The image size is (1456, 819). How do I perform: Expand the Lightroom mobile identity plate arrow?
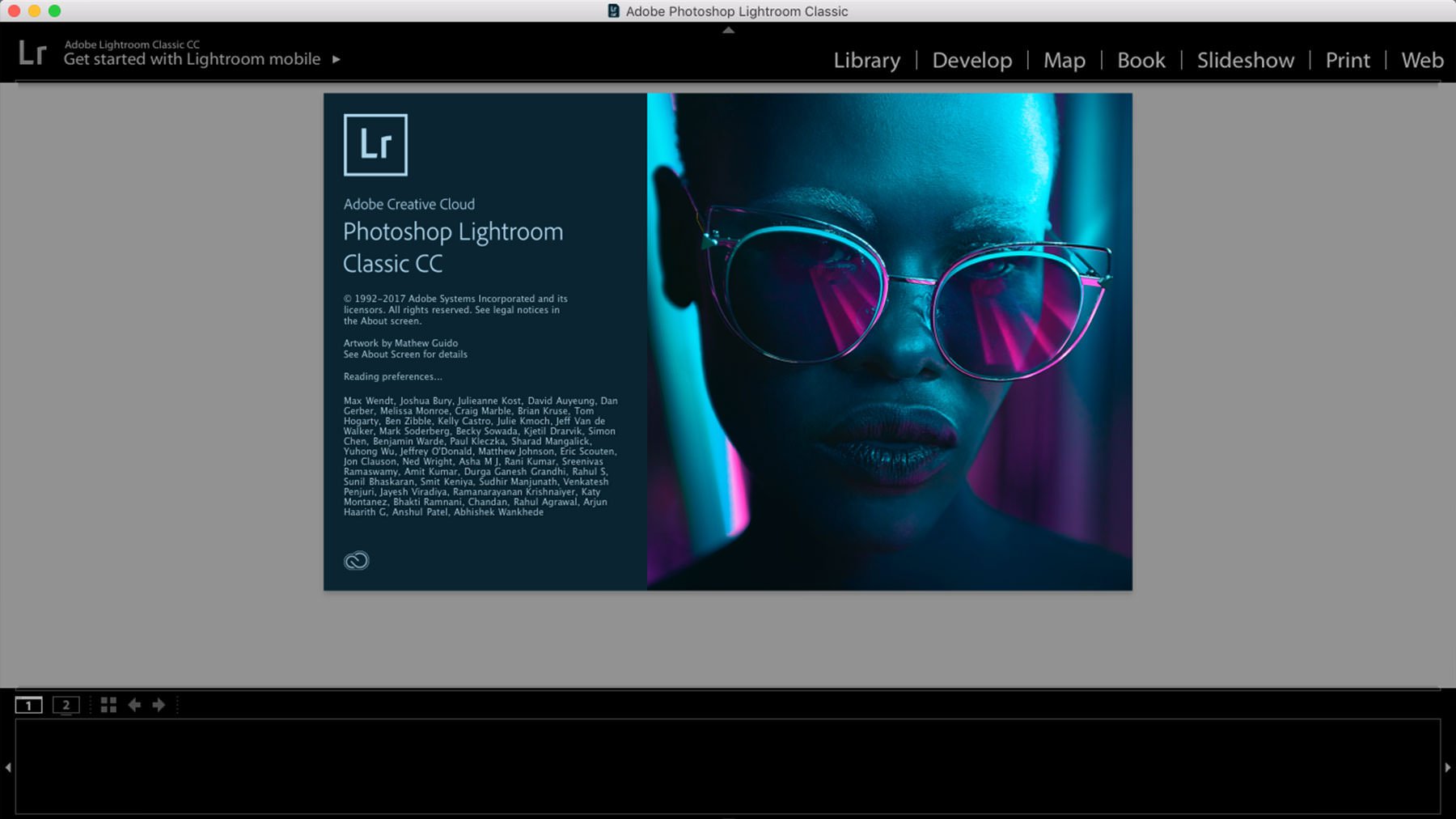(336, 59)
